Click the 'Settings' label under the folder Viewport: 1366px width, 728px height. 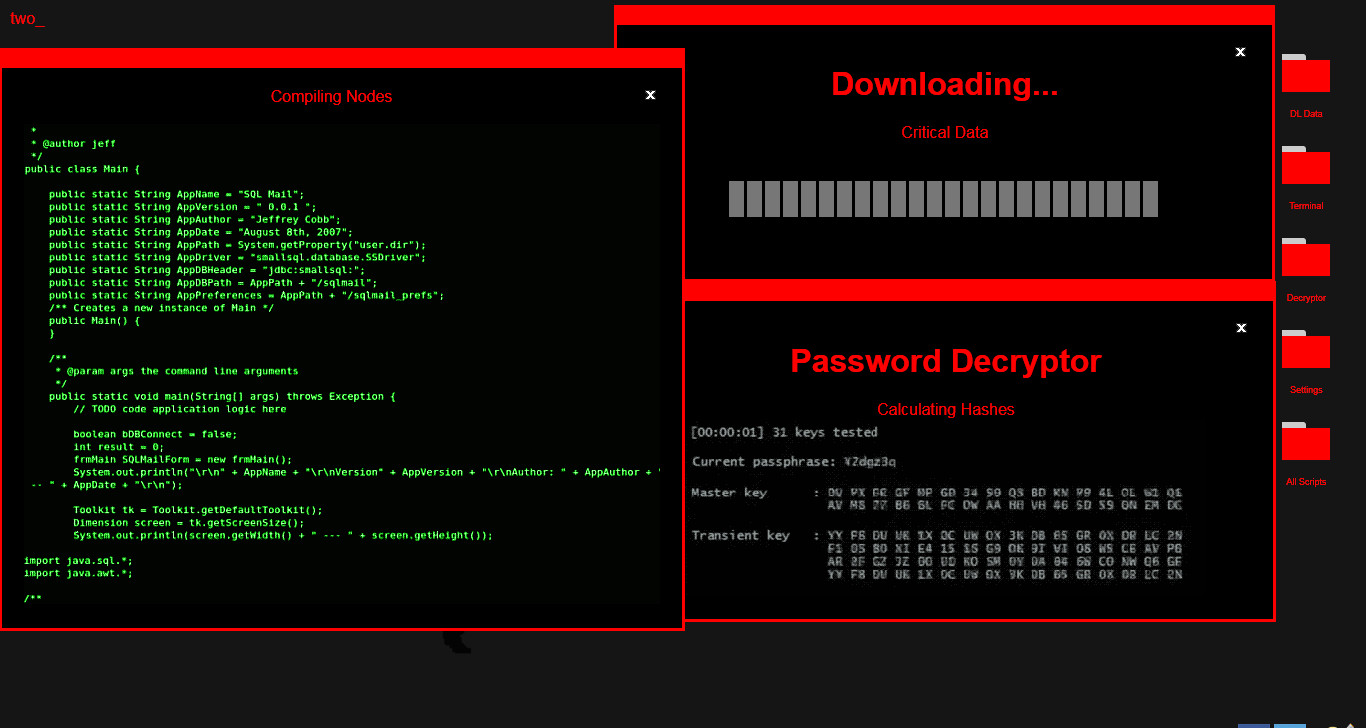(1306, 390)
